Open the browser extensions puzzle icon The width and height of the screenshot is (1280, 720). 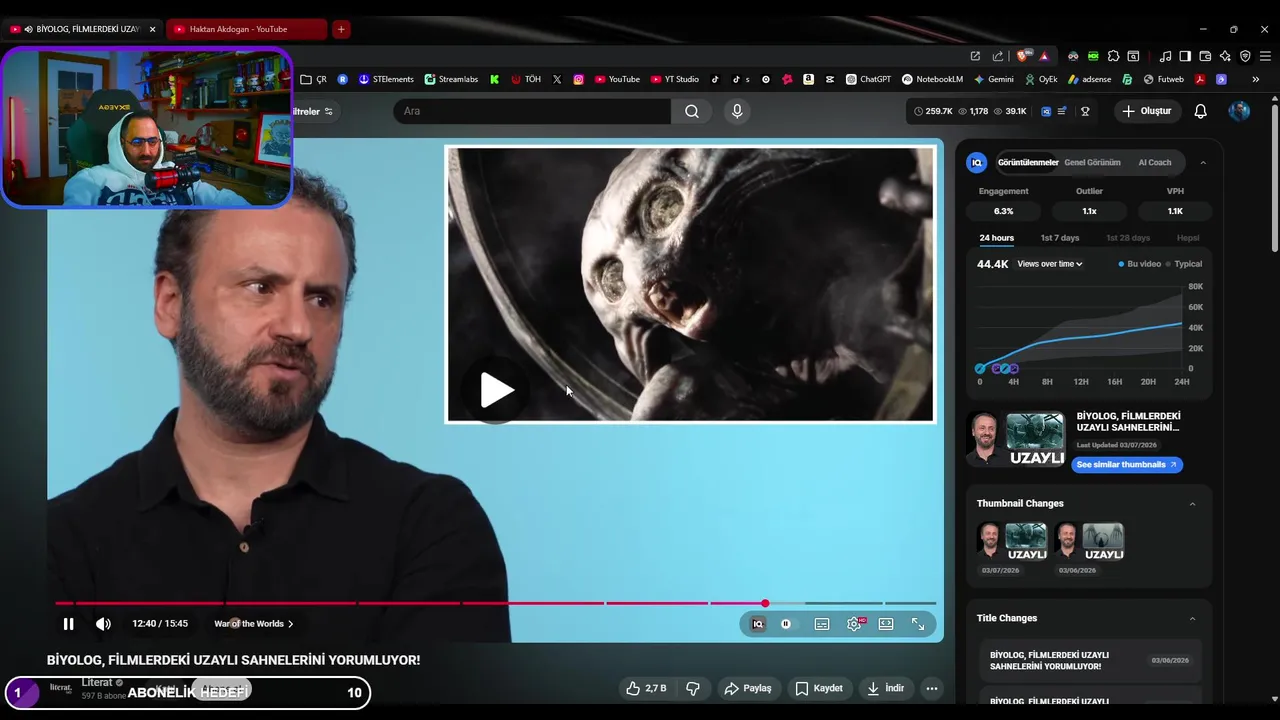coord(1113,56)
